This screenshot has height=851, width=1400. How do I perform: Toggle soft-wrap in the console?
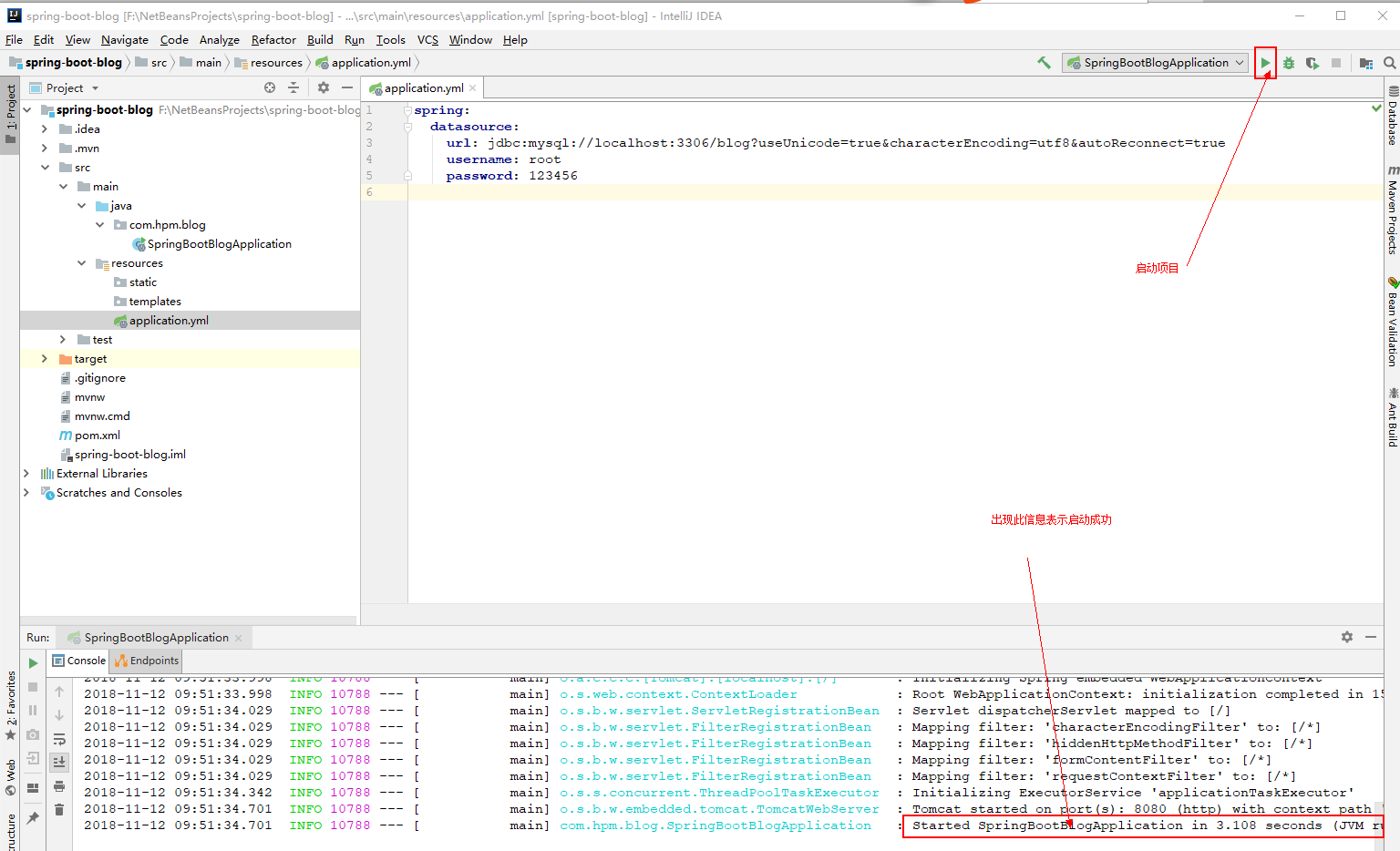tap(60, 739)
